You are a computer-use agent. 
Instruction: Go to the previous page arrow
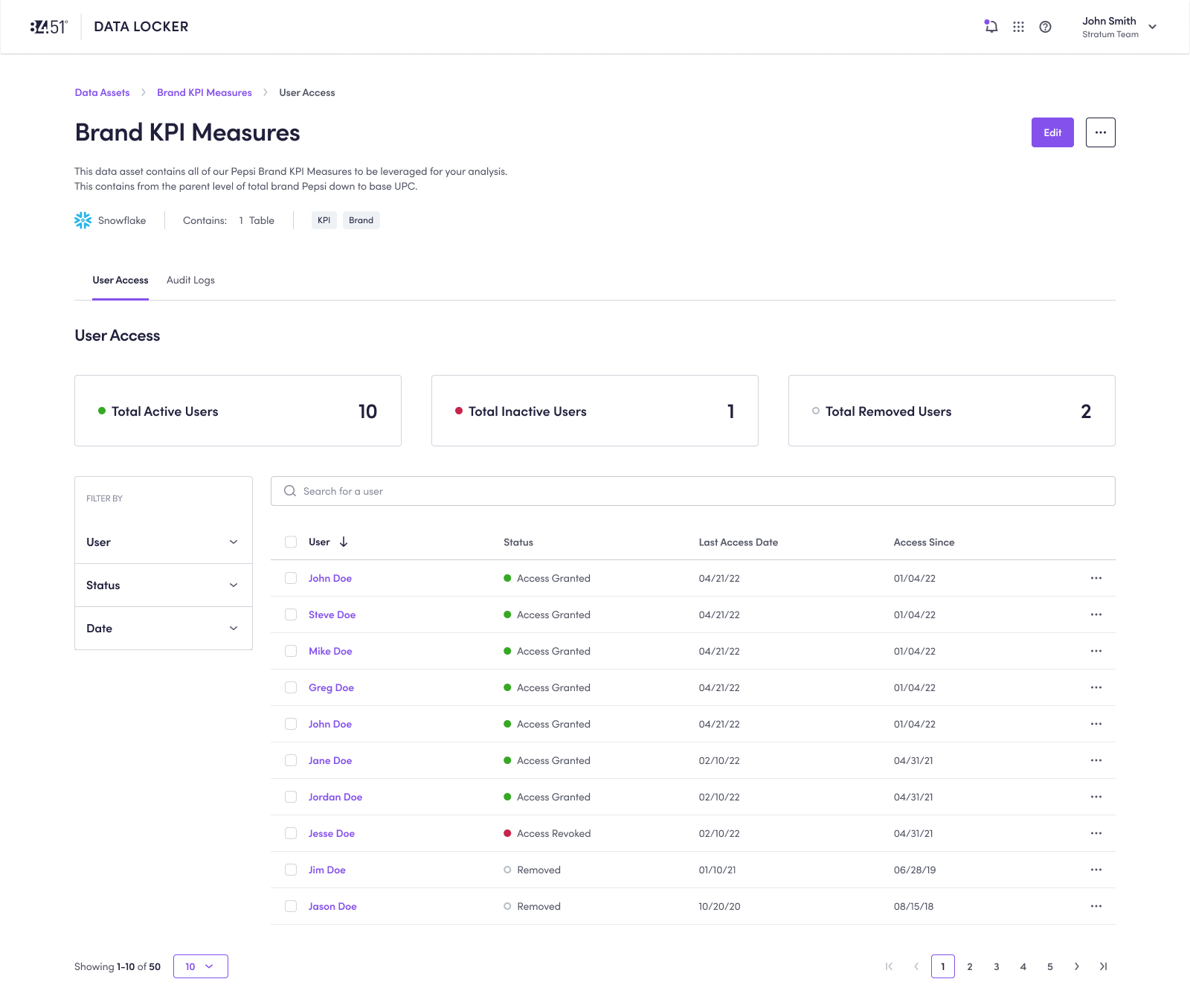click(916, 966)
